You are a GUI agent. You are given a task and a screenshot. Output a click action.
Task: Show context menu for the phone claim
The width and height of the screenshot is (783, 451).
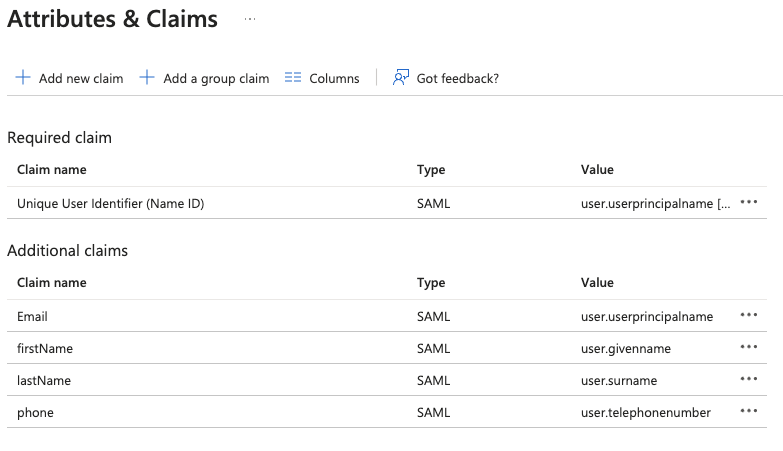tap(749, 411)
